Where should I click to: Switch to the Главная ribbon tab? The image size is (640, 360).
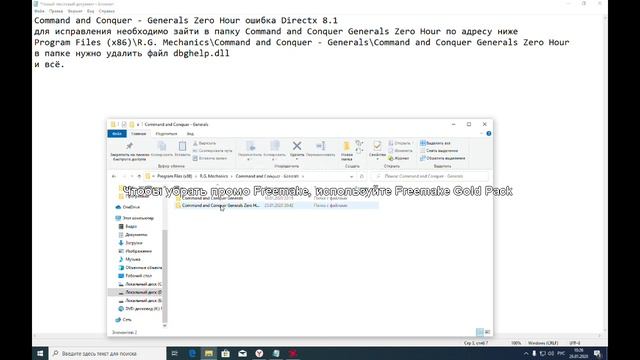(x=138, y=134)
